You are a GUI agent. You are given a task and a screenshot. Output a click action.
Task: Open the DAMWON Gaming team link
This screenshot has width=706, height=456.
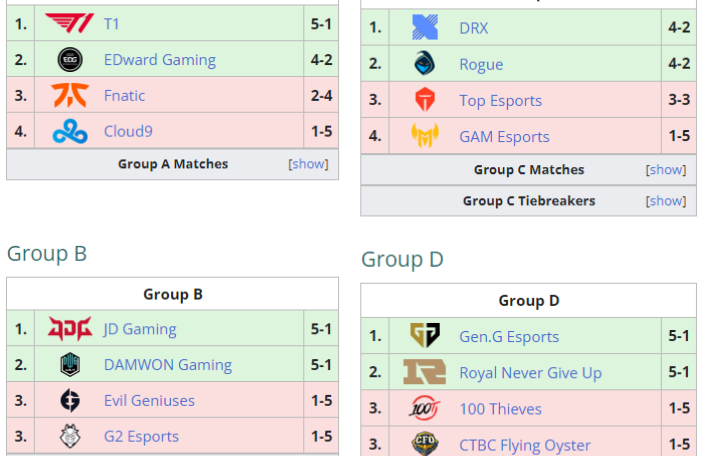click(167, 365)
